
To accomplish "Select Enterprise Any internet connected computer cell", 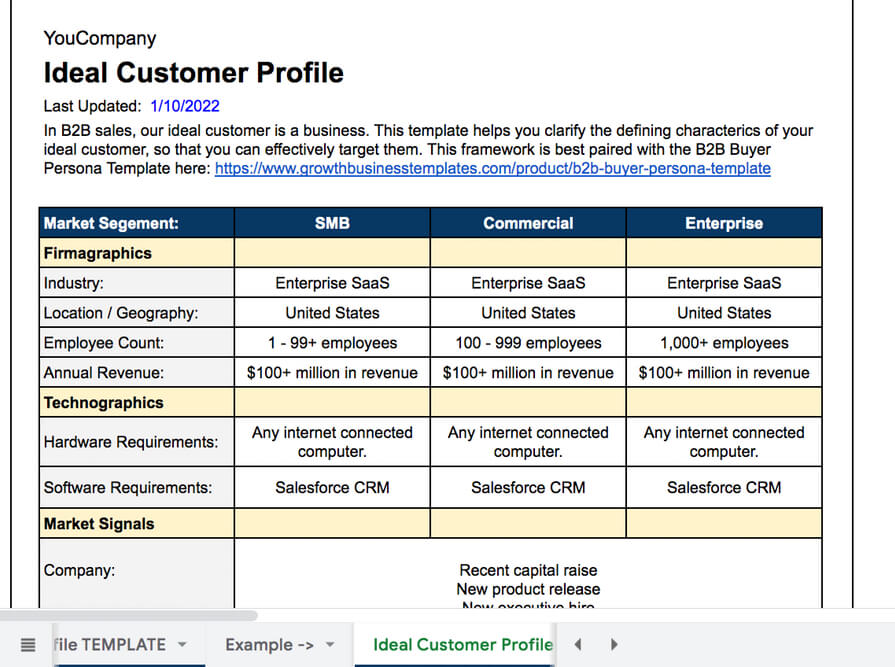I will pyautogui.click(x=724, y=442).
